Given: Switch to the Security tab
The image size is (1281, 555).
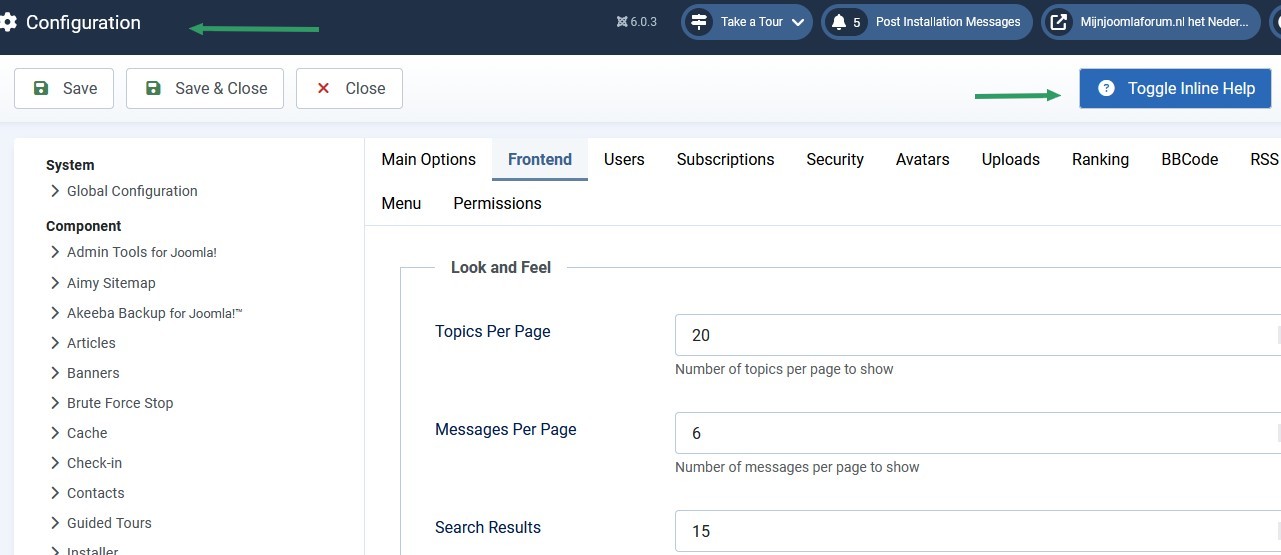Looking at the screenshot, I should pos(835,159).
